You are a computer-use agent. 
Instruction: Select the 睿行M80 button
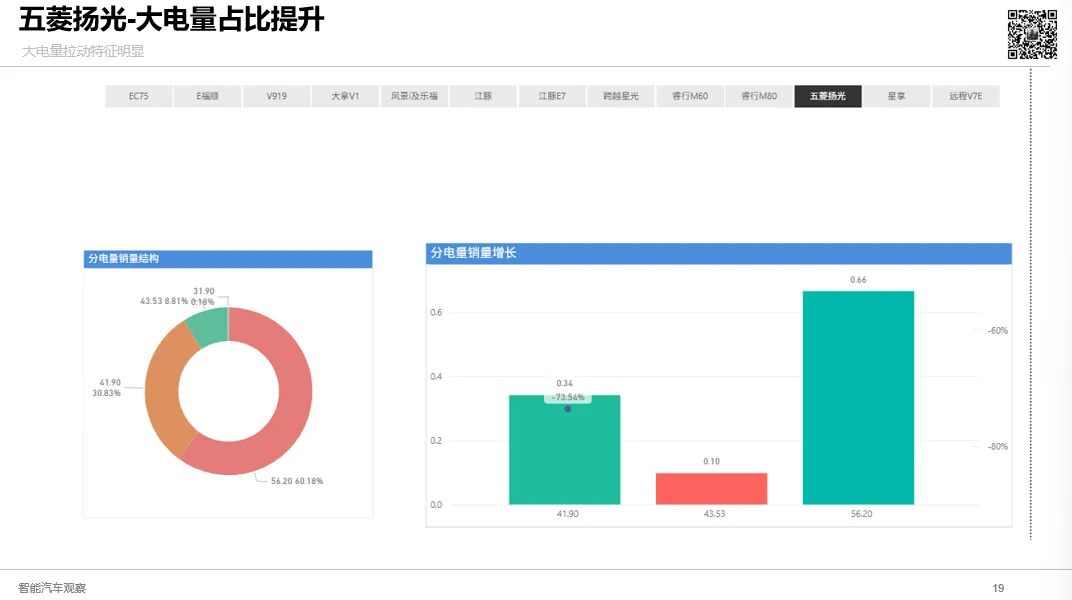tap(759, 96)
